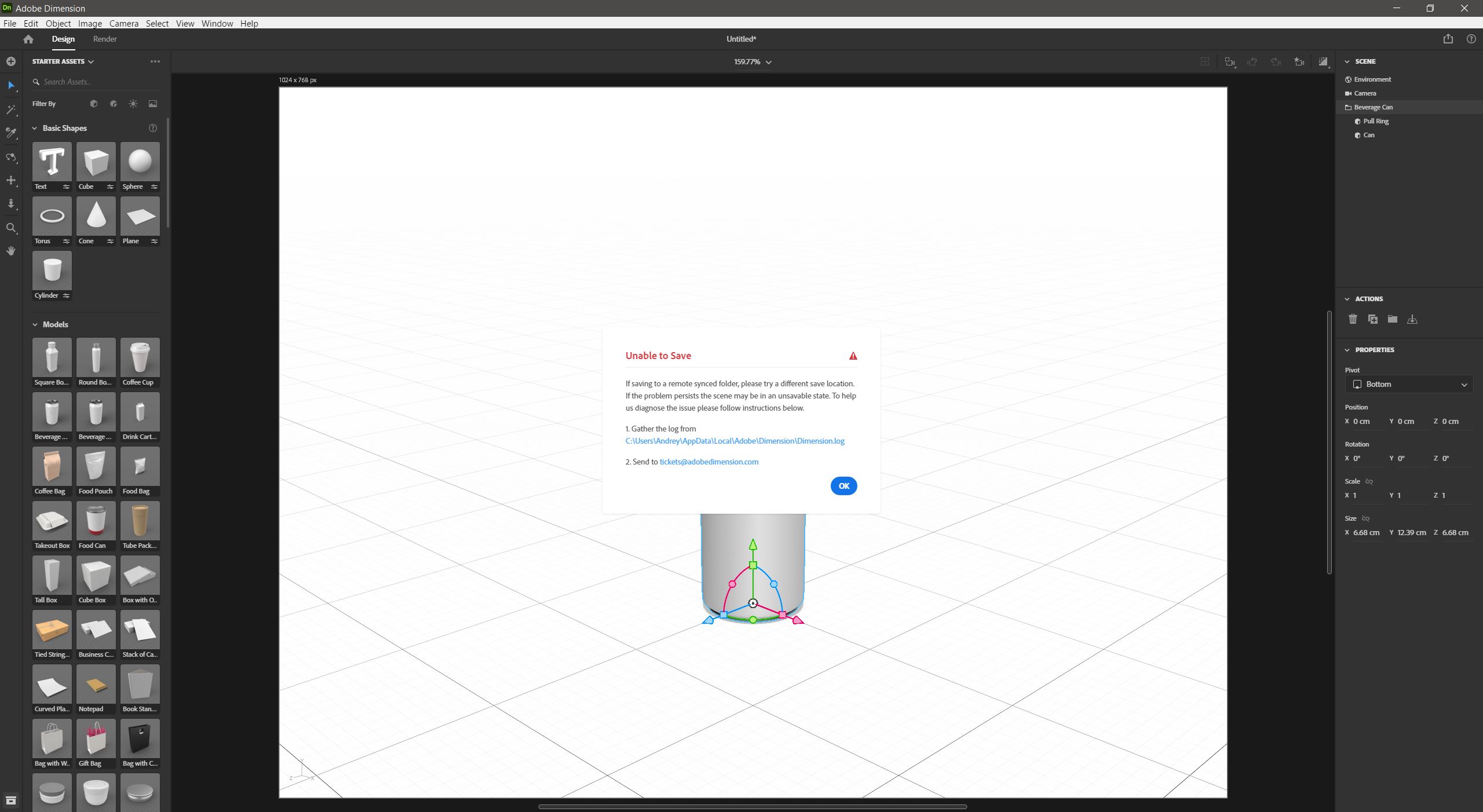Open the Pivot Bottom dropdown
This screenshot has width=1483, height=812.
1409,384
